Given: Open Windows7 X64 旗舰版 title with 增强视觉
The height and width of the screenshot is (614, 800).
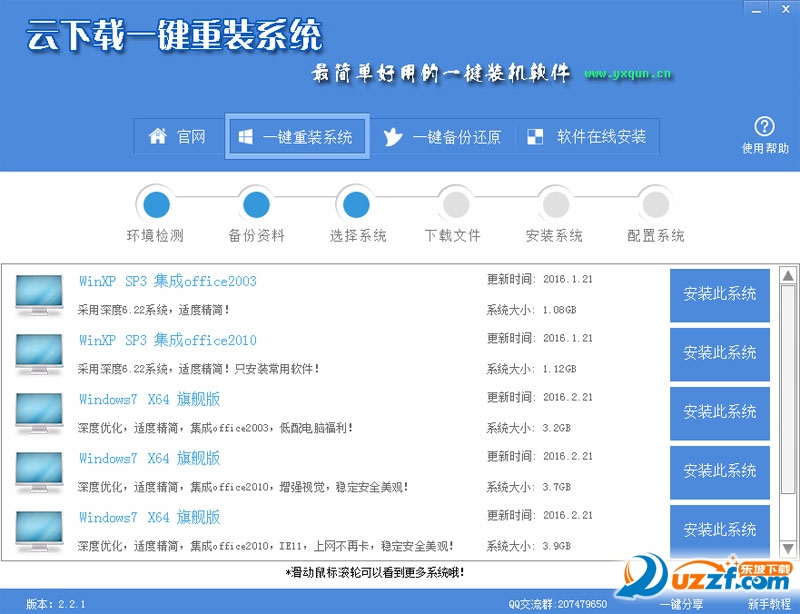Looking at the screenshot, I should pos(149,458).
